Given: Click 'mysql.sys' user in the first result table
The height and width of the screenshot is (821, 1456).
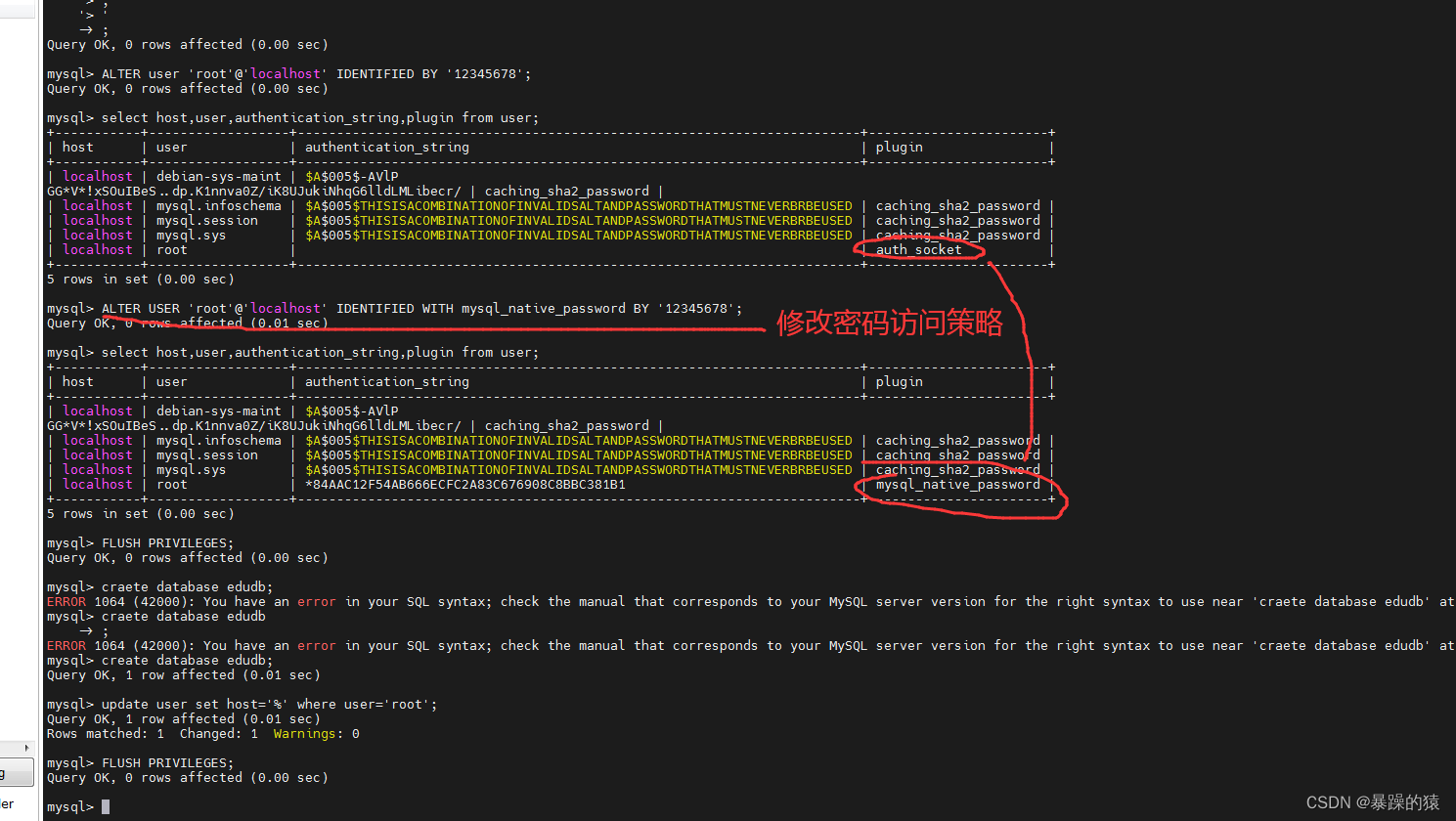Looking at the screenshot, I should pos(192,236).
